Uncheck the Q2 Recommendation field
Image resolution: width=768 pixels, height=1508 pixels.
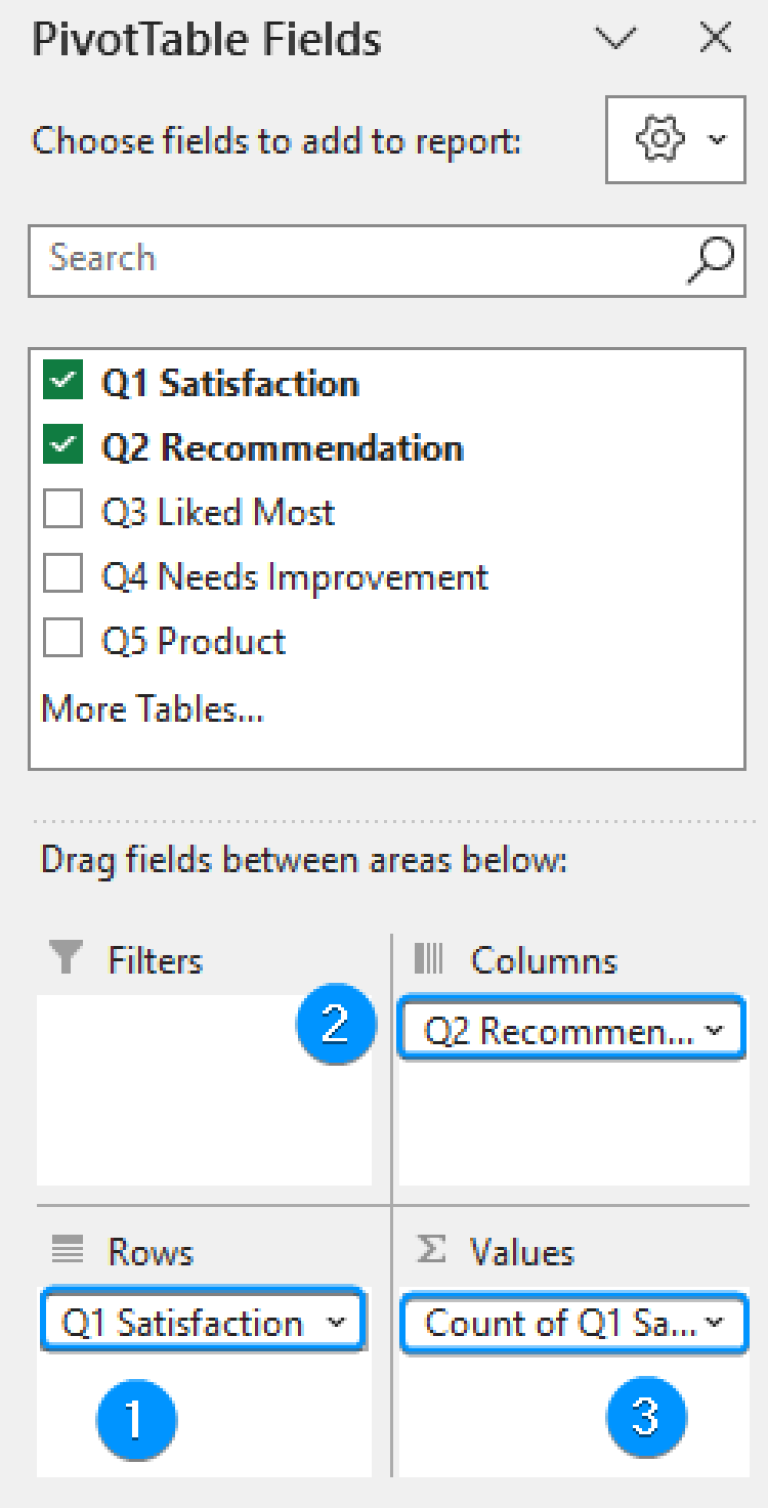pyautogui.click(x=63, y=447)
